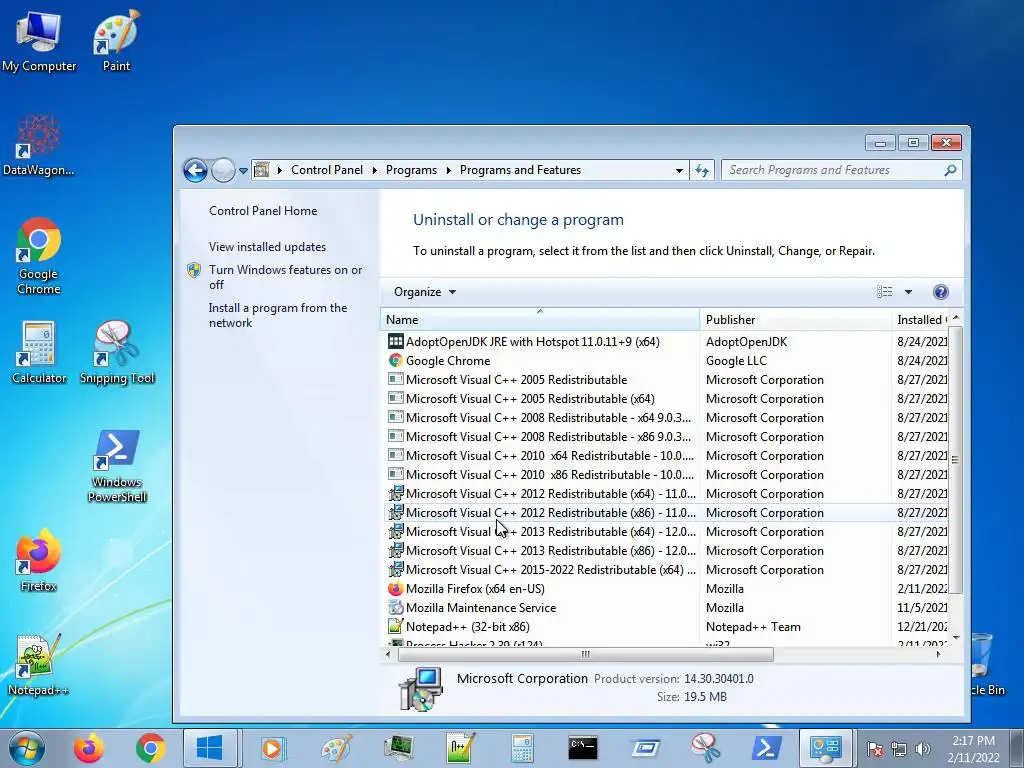The width and height of the screenshot is (1024, 768).
Task: Open the Calculator desktop shortcut
Action: point(39,353)
